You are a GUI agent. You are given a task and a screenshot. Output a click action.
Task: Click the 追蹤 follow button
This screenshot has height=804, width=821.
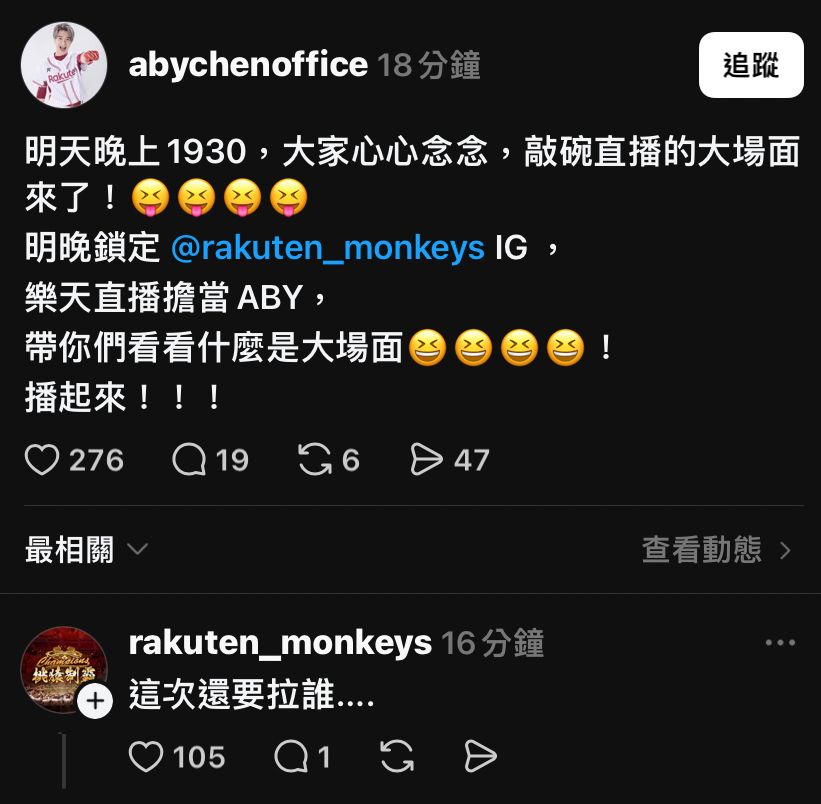[x=751, y=65]
